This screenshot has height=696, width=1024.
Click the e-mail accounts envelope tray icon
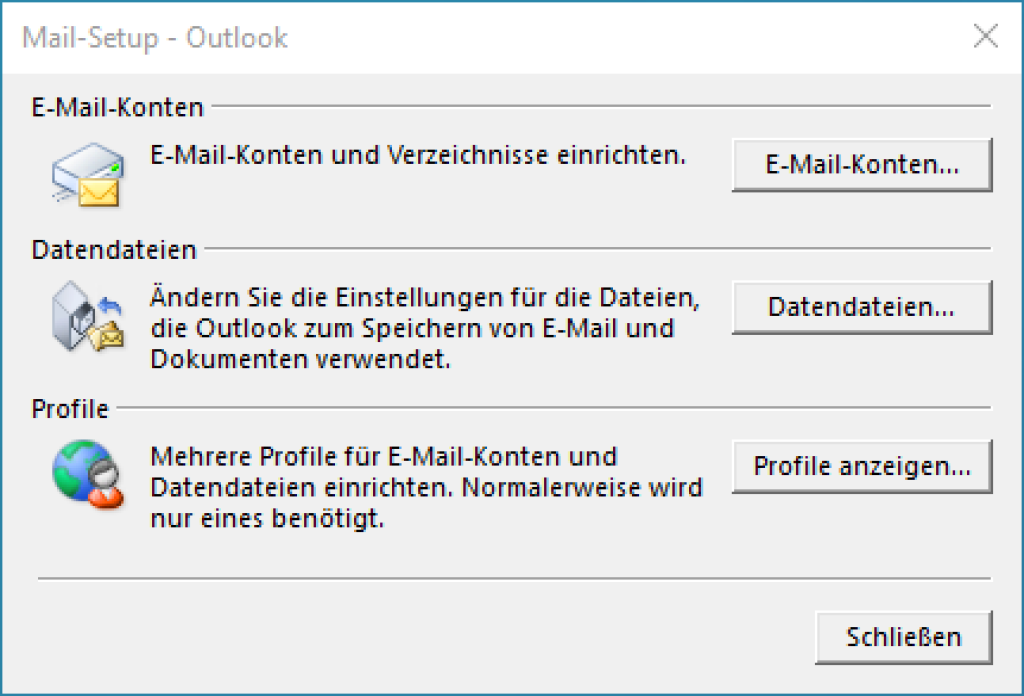[88, 175]
